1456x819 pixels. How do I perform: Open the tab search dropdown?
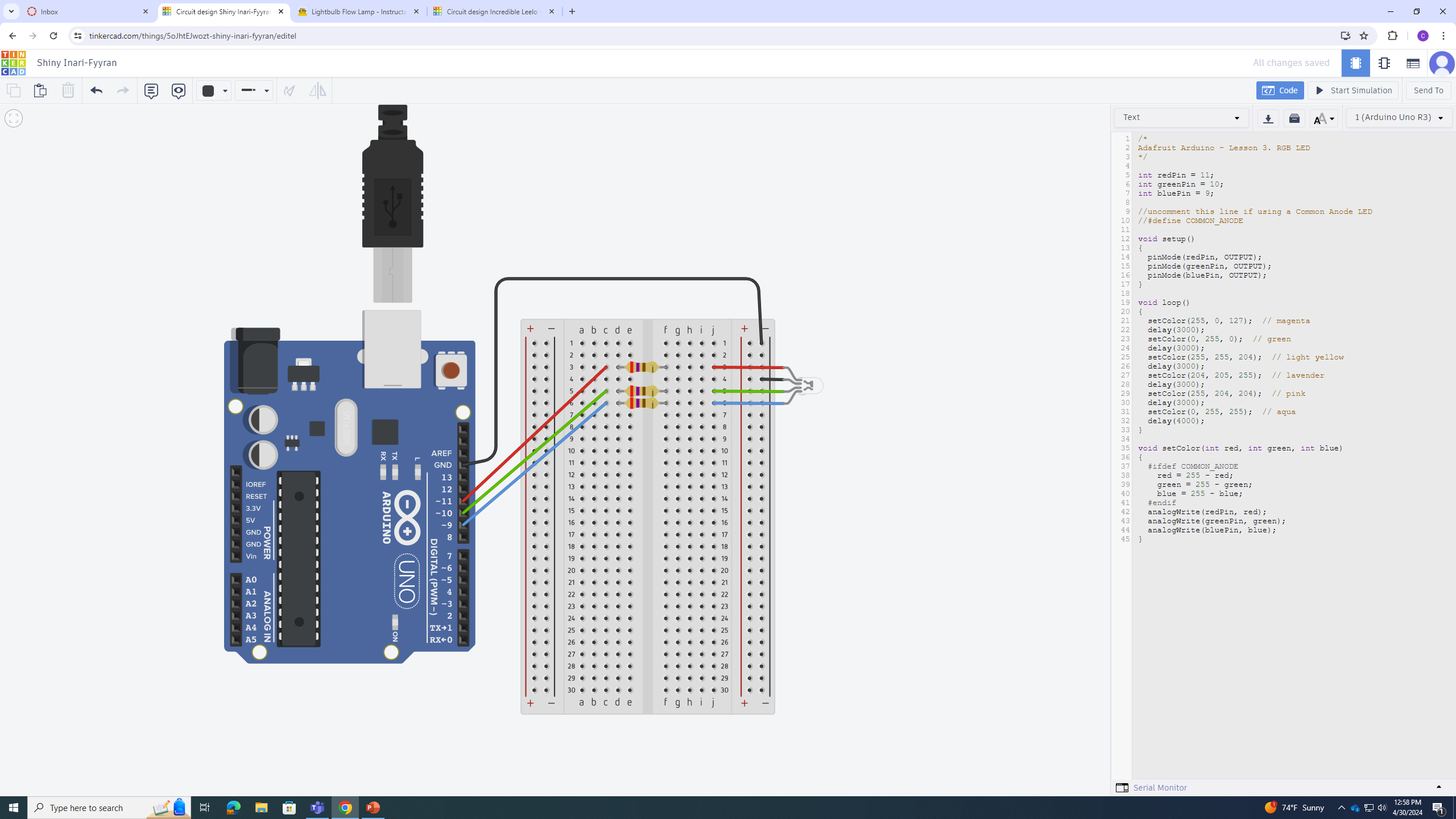point(11,11)
